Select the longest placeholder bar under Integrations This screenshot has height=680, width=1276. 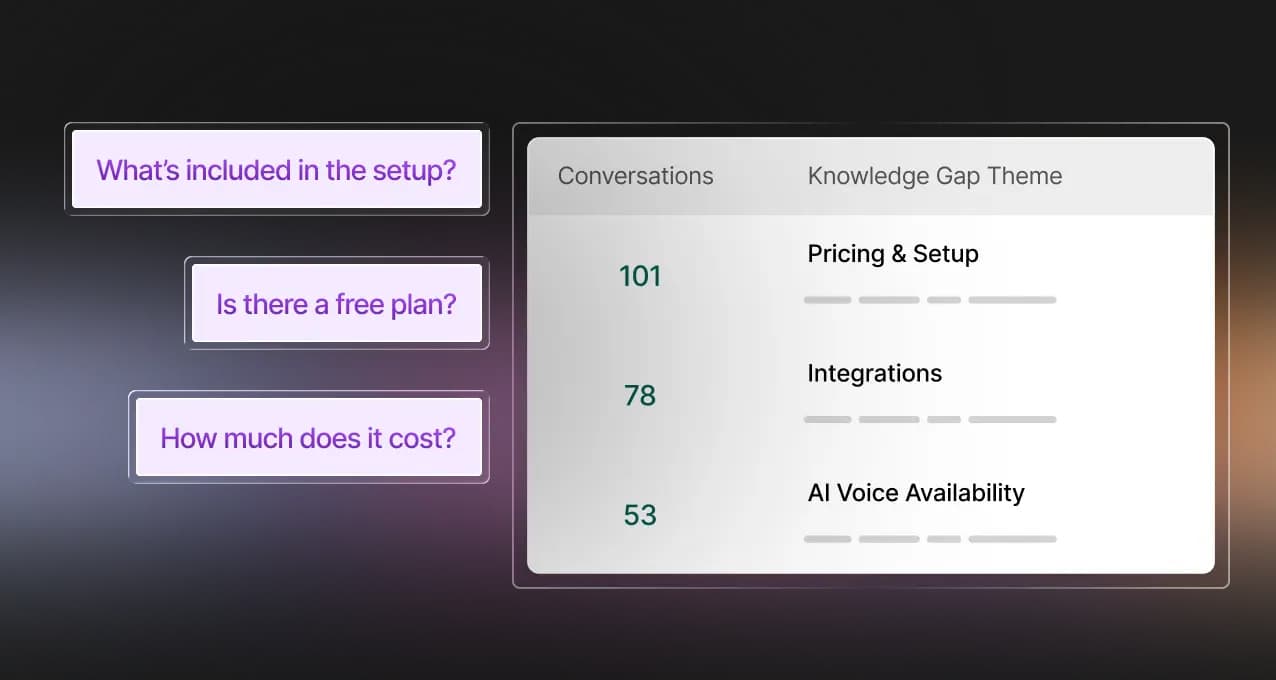click(1012, 420)
